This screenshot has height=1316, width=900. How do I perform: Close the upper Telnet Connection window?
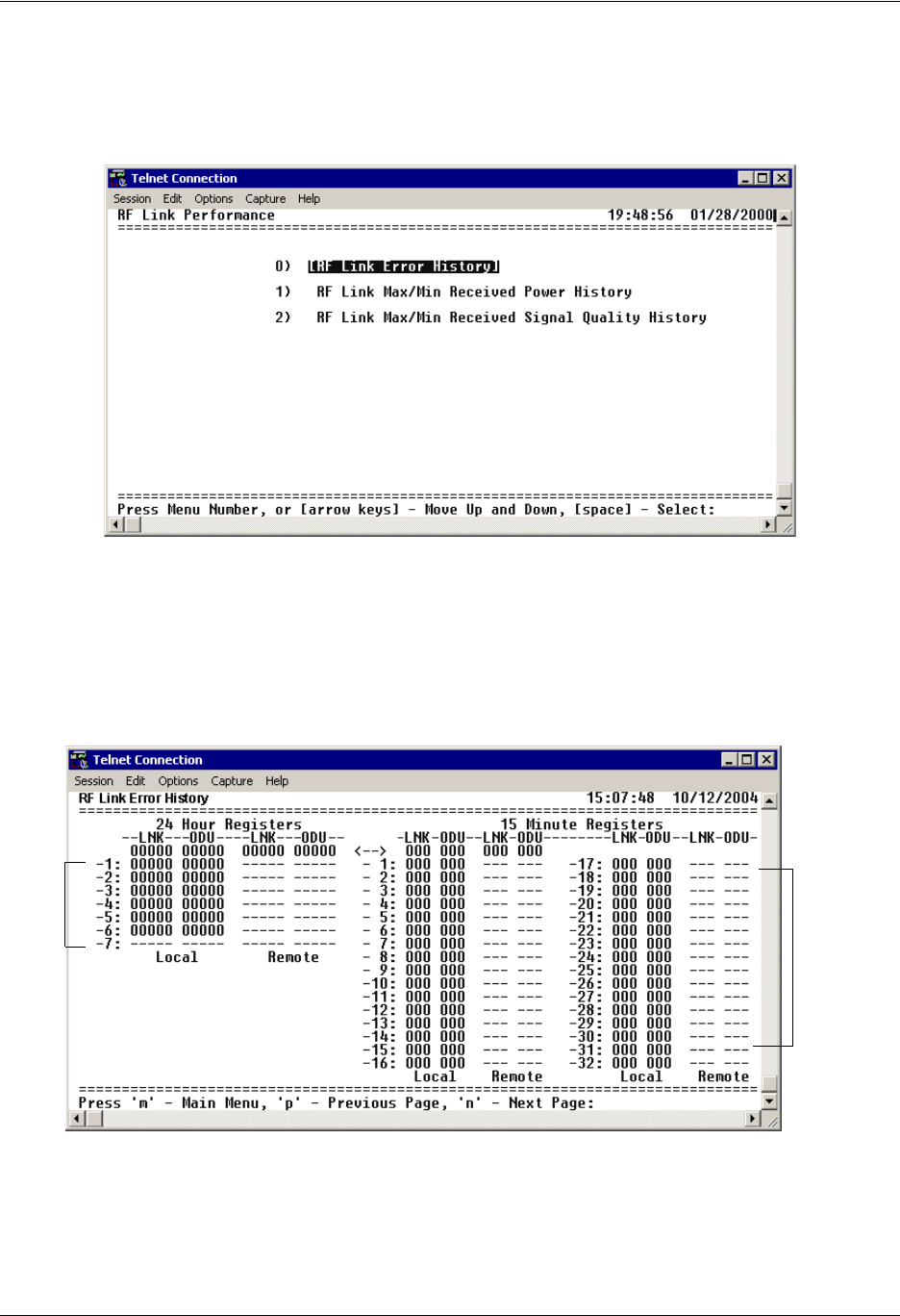[782, 178]
